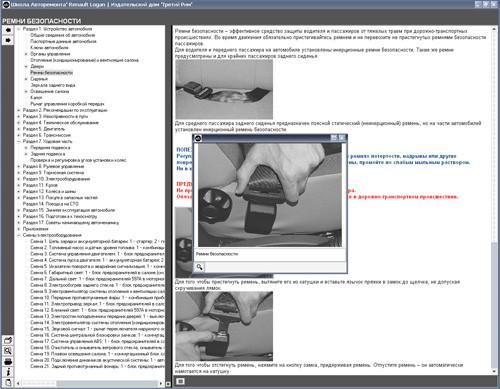Select Раздел 4 Техническое обслуживание
Viewport: 500px width, 389px height.
tap(61, 123)
